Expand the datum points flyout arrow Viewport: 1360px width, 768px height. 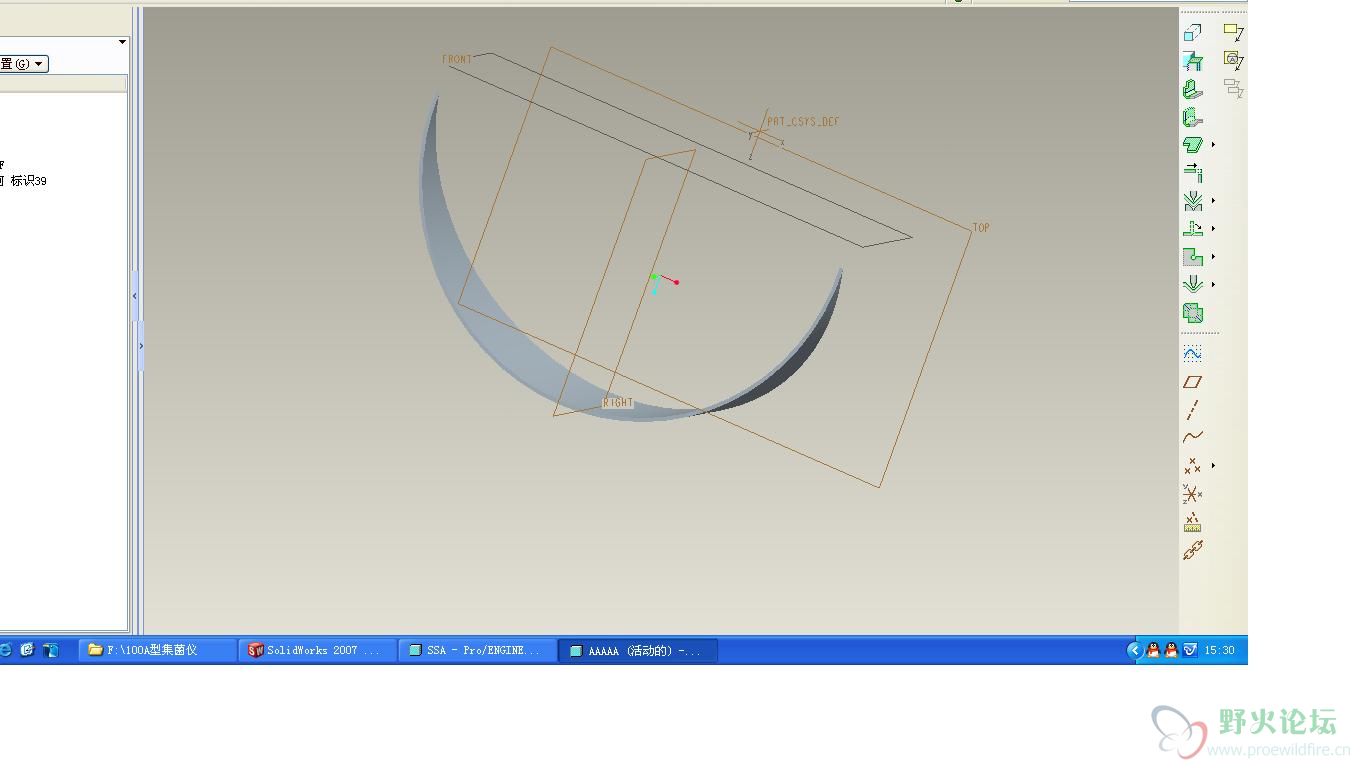(1213, 465)
